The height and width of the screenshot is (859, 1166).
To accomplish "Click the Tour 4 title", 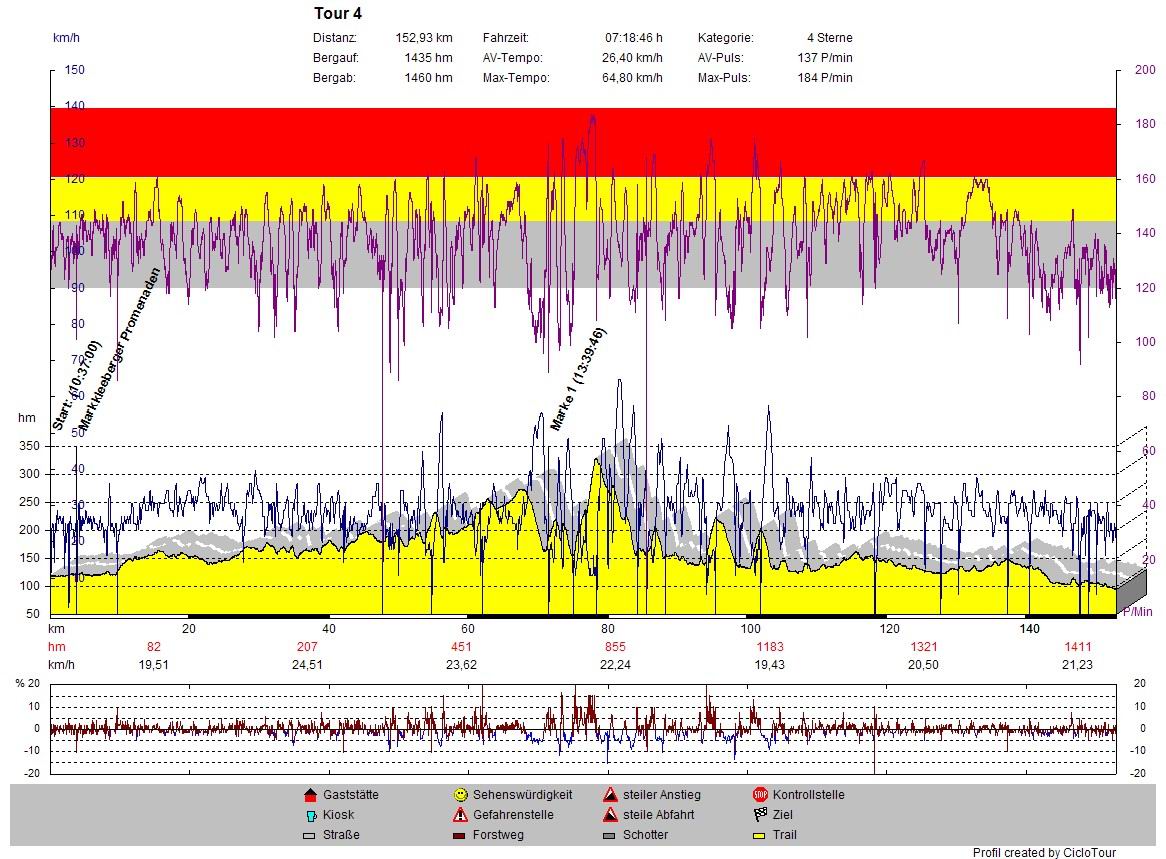I will point(337,14).
